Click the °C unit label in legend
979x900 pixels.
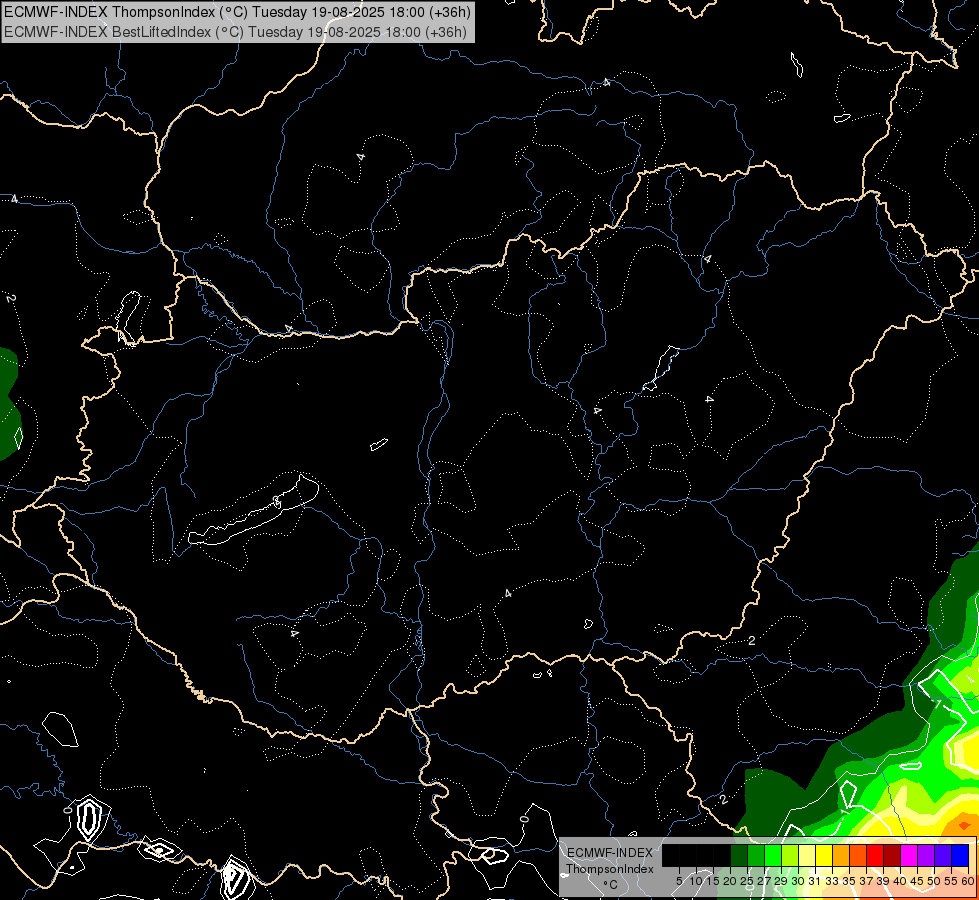(610, 885)
